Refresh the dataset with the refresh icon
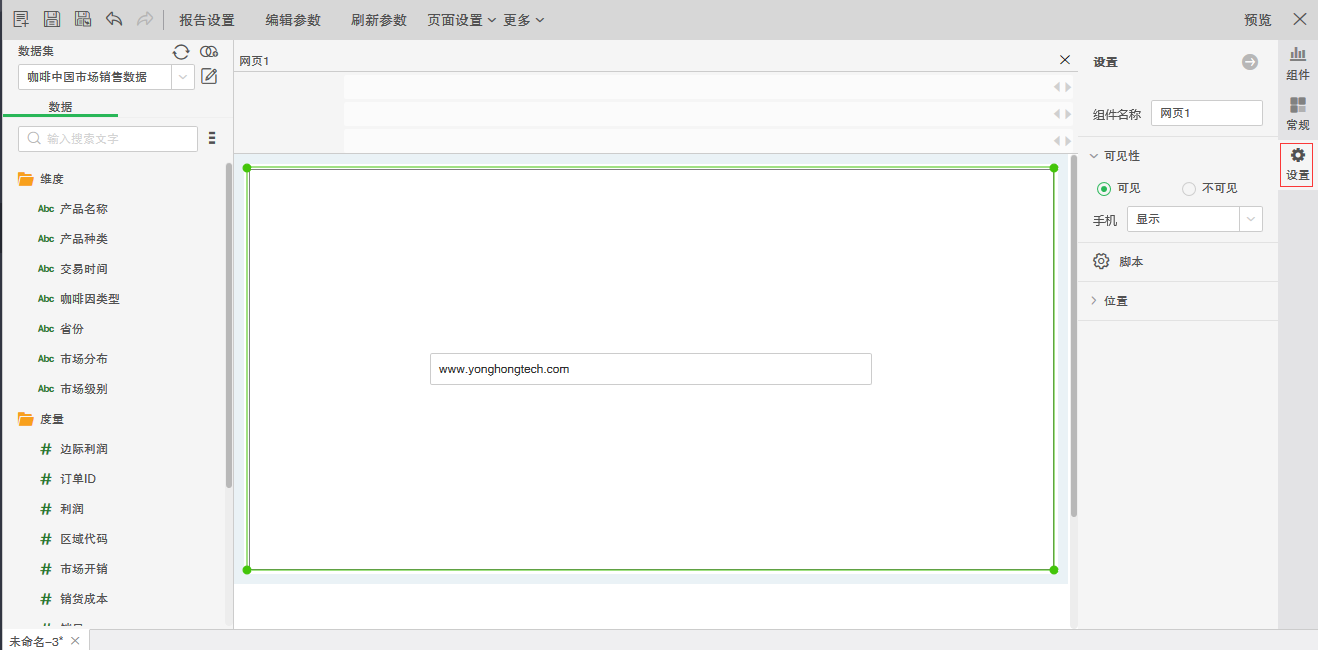The height and width of the screenshot is (650, 1318). pos(181,51)
